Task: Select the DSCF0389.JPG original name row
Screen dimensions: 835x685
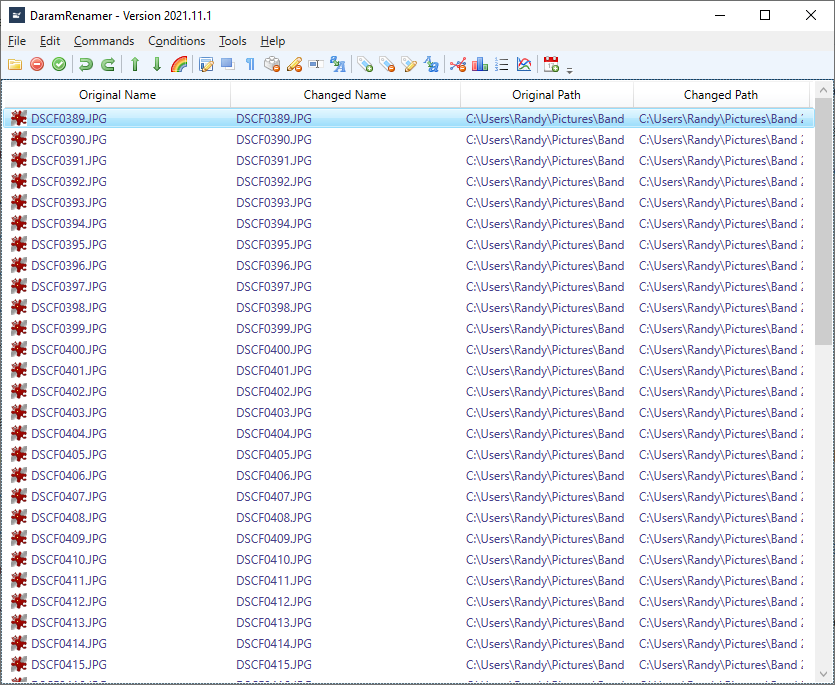Action: [x=69, y=119]
